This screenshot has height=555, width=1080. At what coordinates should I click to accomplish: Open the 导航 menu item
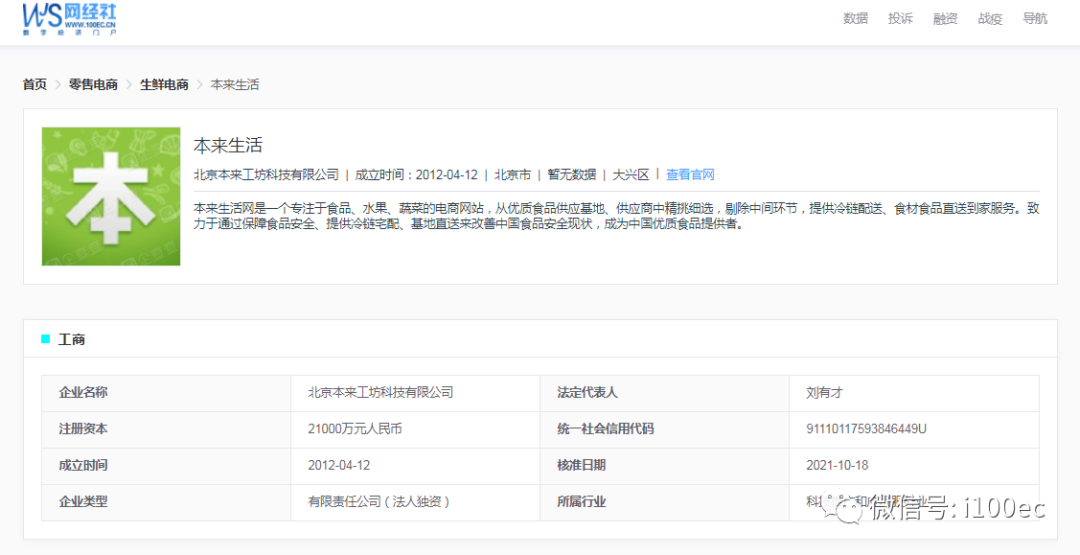click(1035, 18)
